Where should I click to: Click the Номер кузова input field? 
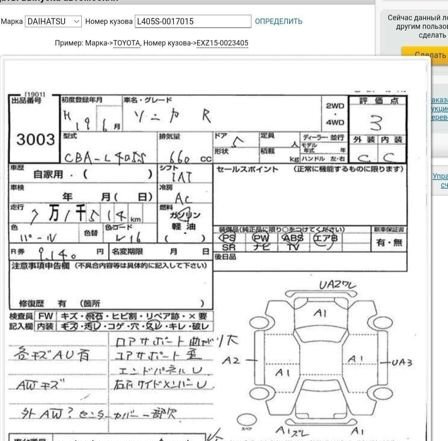click(x=193, y=21)
